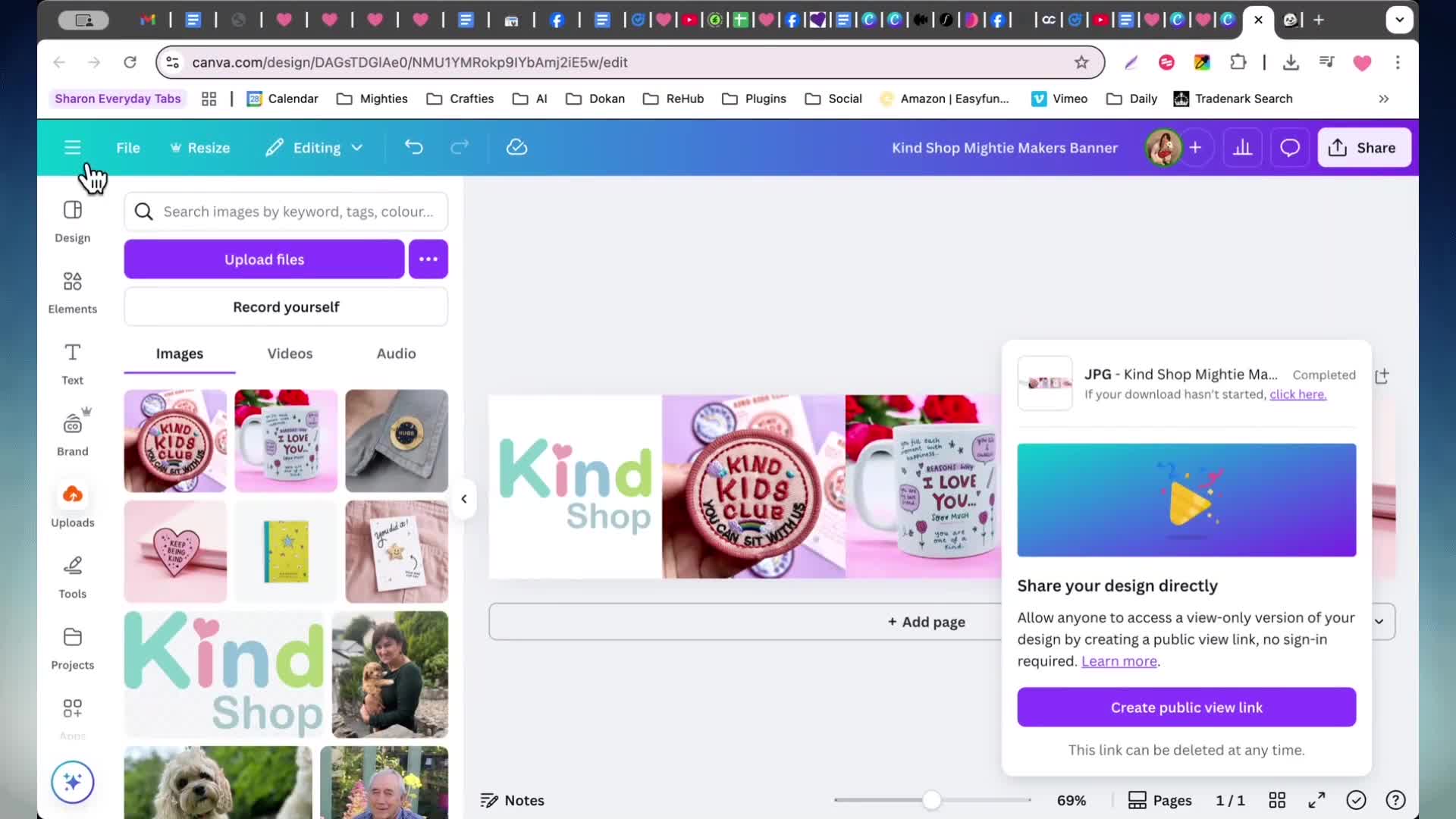This screenshot has width=1456, height=819.
Task: Click the undo arrow icon
Action: pyautogui.click(x=413, y=147)
